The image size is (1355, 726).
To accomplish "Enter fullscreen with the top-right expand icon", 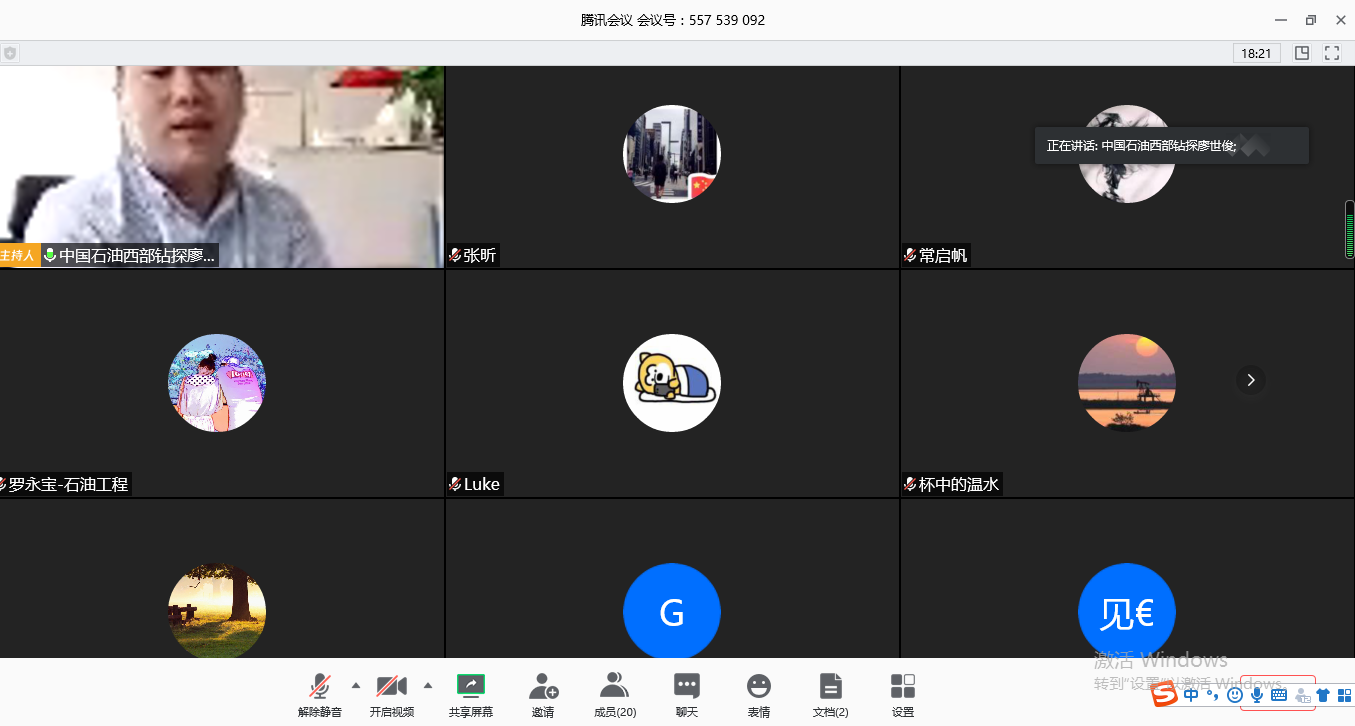I will [1331, 52].
